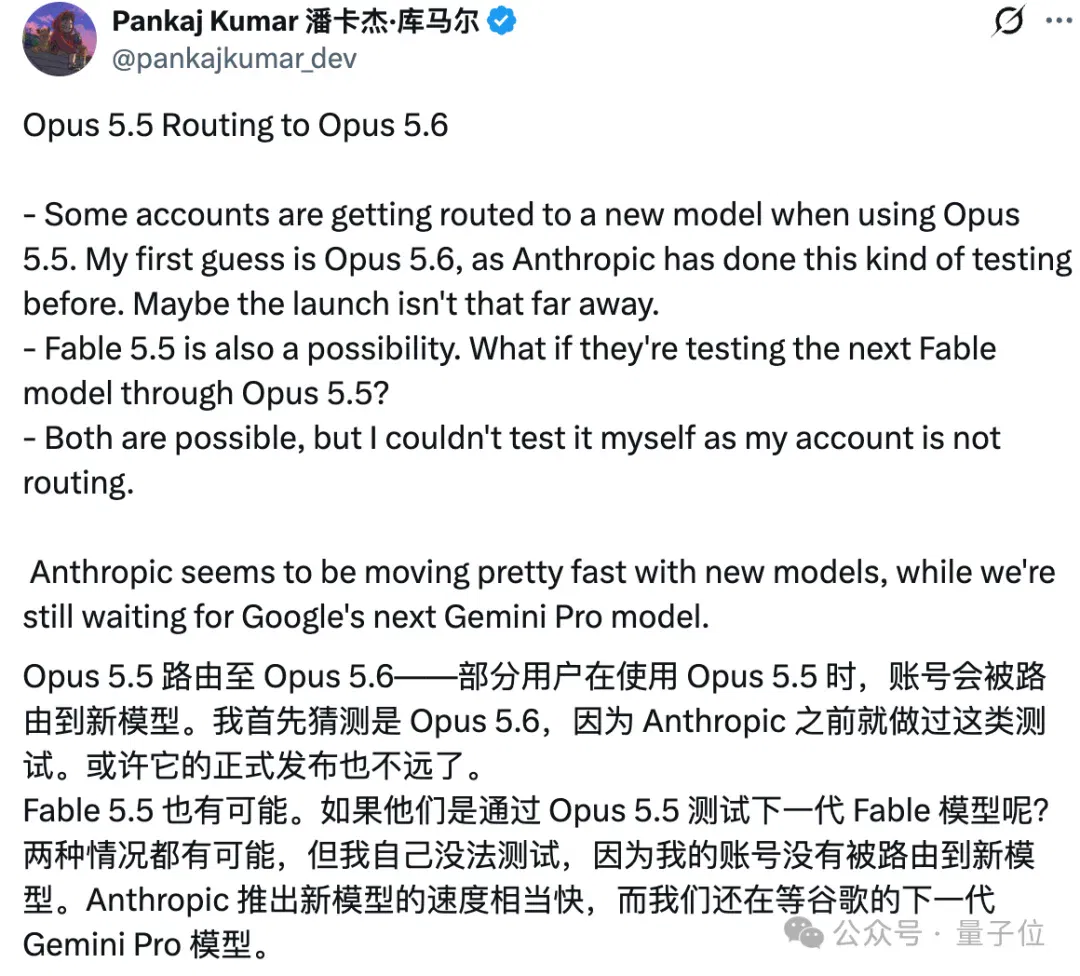Click the headline Opus 5.5 Routing to Opus 5.6
Viewport: 1080px width, 976px height.
click(x=236, y=126)
